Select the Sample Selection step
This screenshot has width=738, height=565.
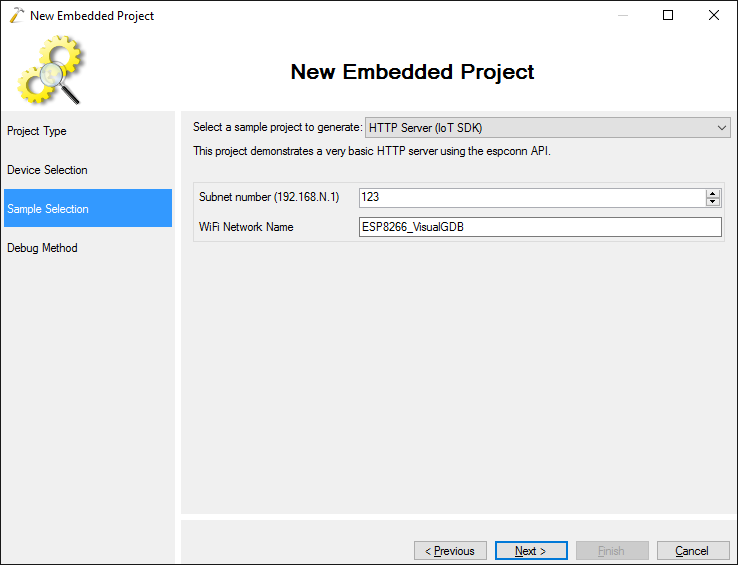88,208
